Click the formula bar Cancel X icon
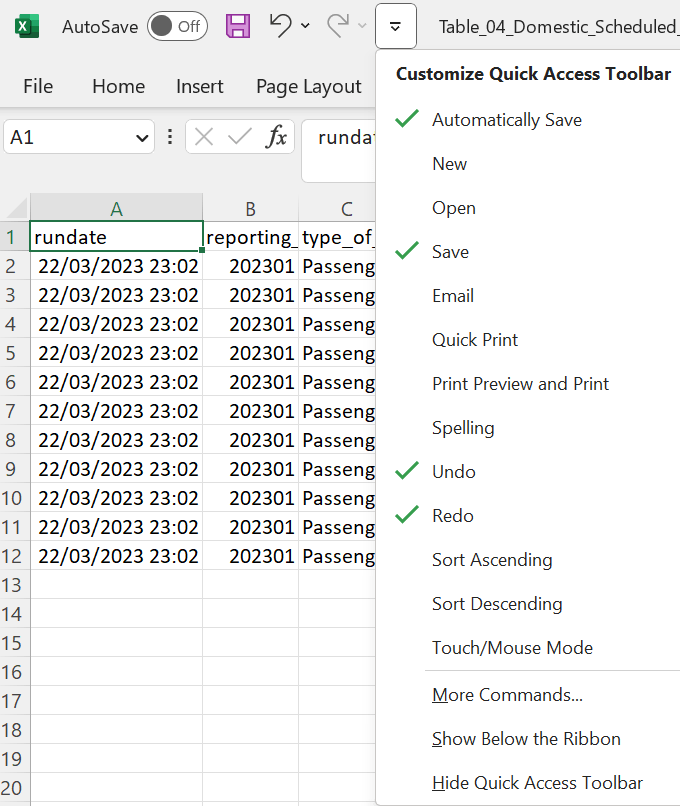680x806 pixels. pyautogui.click(x=204, y=137)
